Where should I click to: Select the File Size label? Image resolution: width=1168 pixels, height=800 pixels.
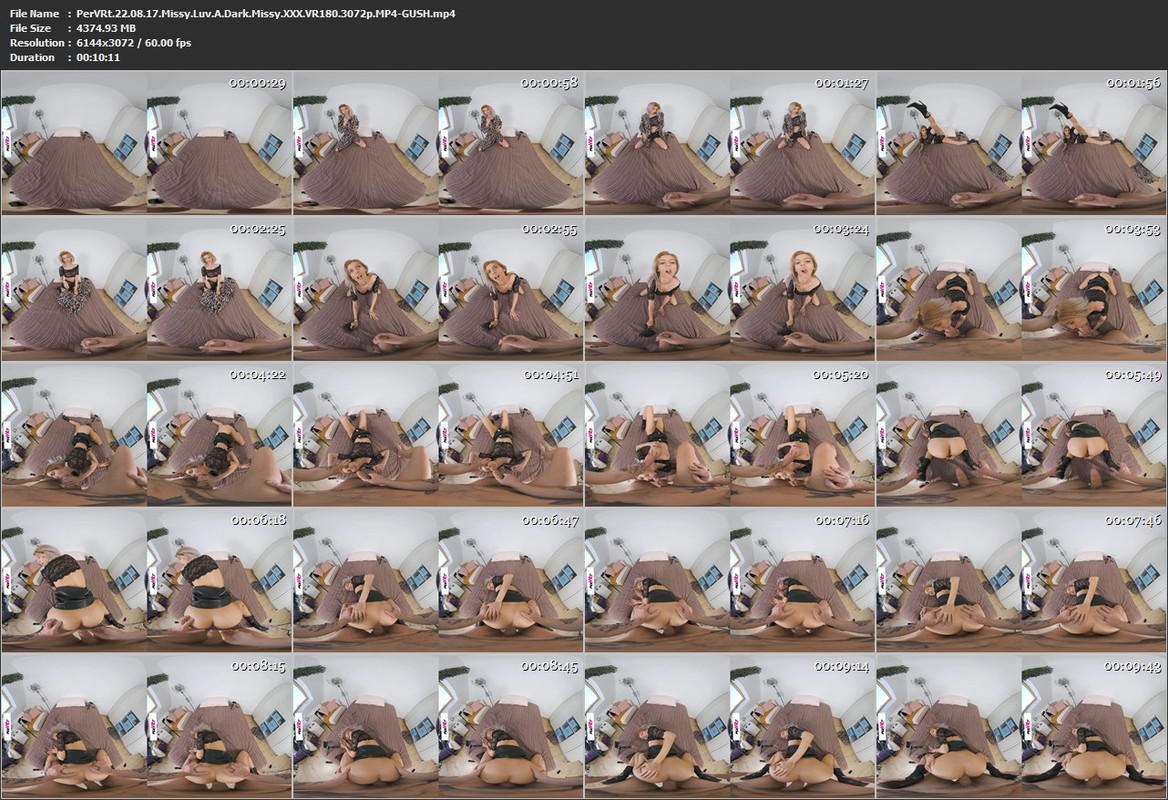pyautogui.click(x=31, y=28)
